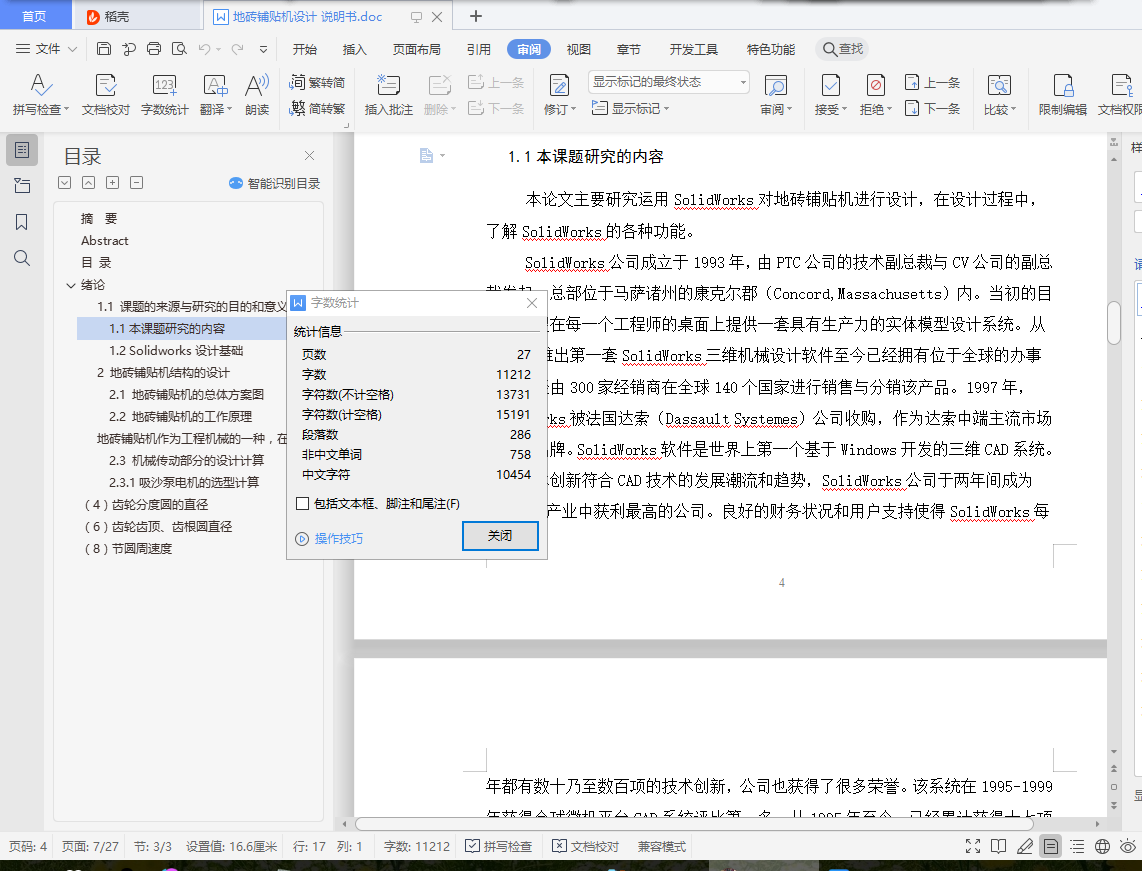Toggle 拼写检查 in the status bar
Image resolution: width=1142 pixels, height=871 pixels.
(x=499, y=846)
